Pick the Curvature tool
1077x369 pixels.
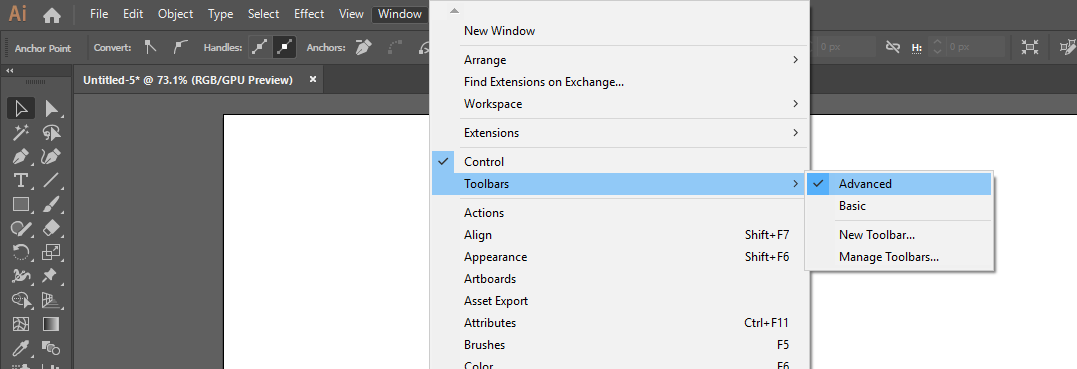click(52, 157)
